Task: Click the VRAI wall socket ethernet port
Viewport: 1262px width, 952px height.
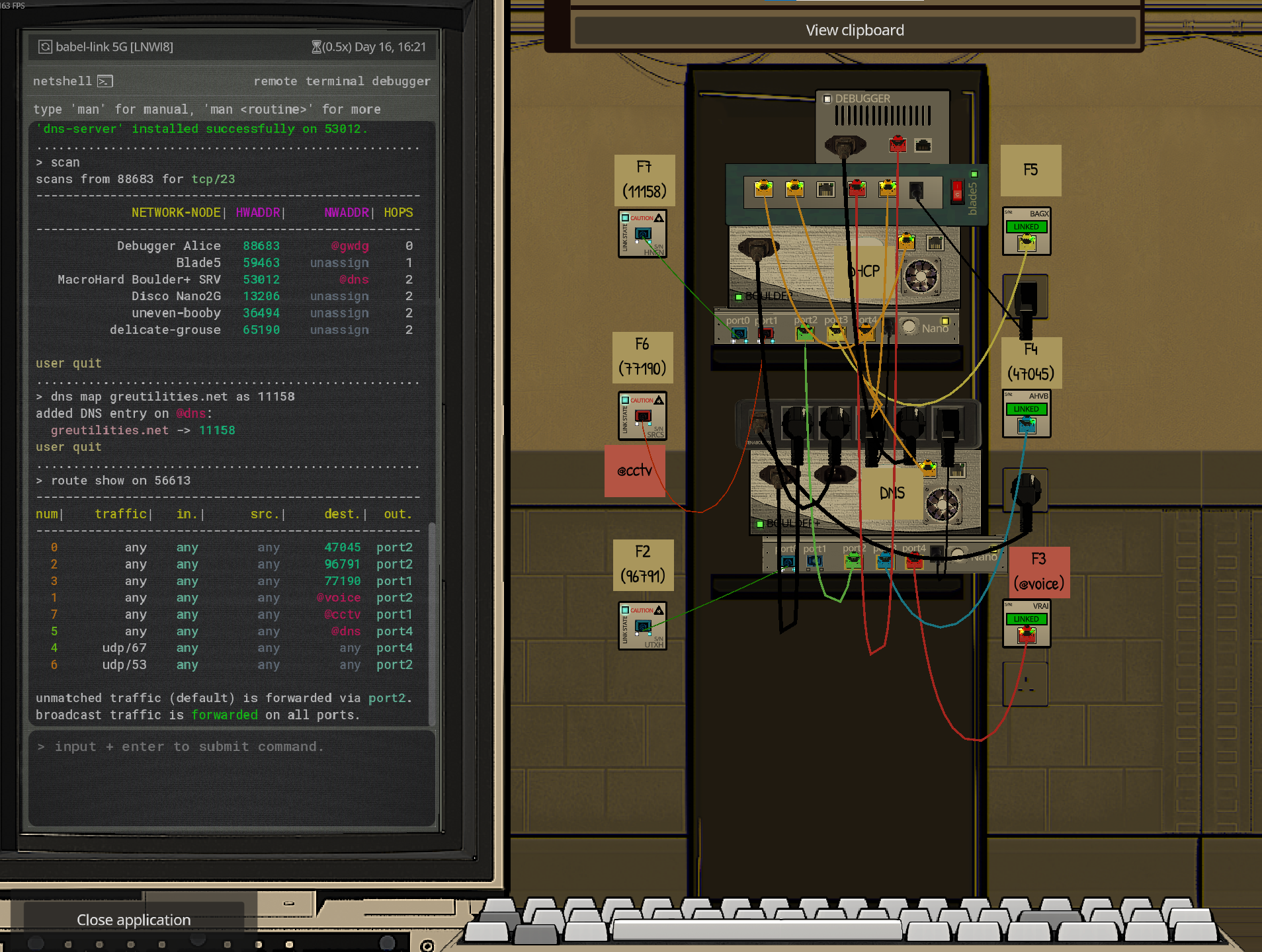Action: pos(1027,635)
